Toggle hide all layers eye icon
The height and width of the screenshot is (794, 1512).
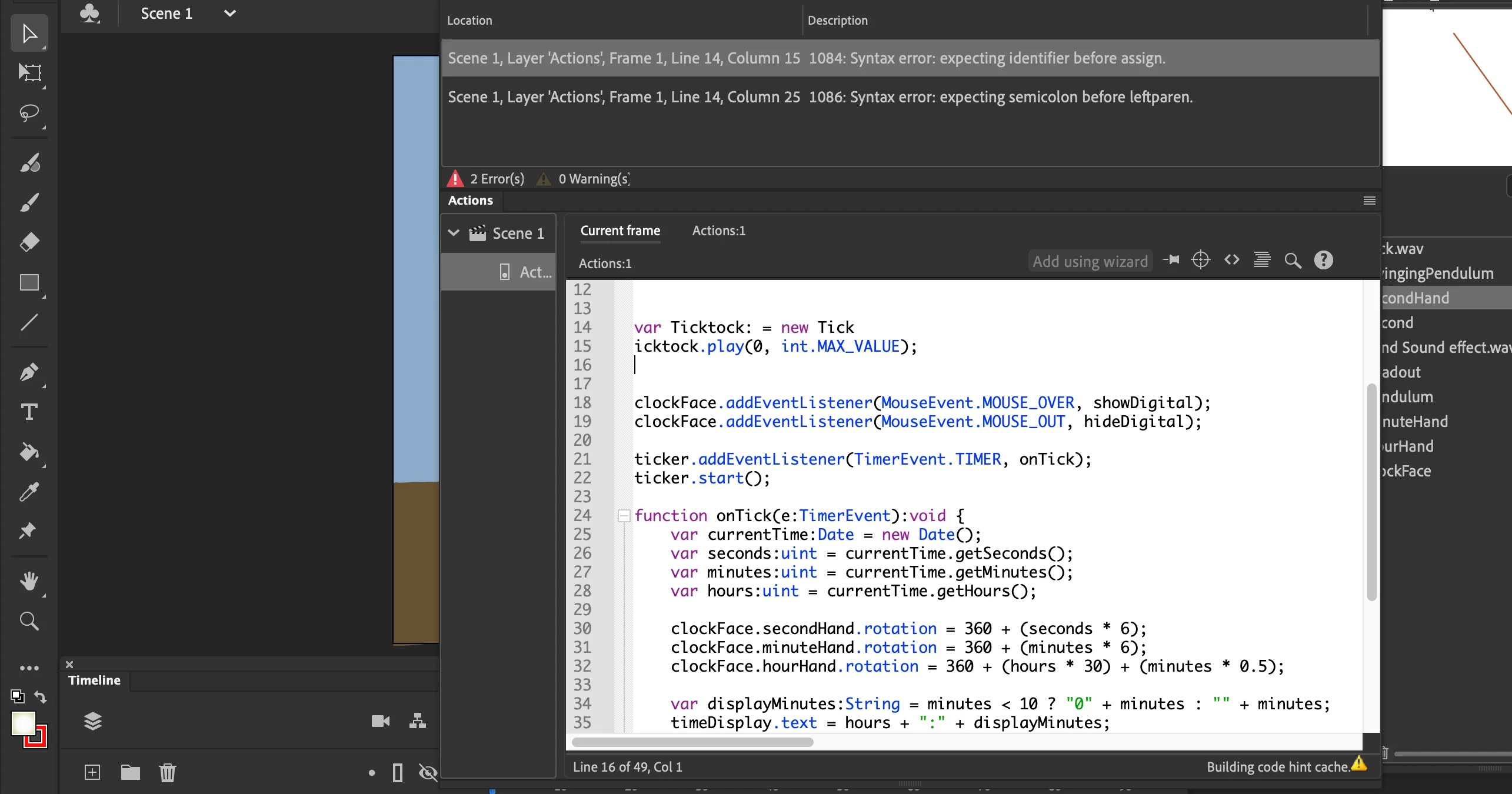click(x=428, y=772)
